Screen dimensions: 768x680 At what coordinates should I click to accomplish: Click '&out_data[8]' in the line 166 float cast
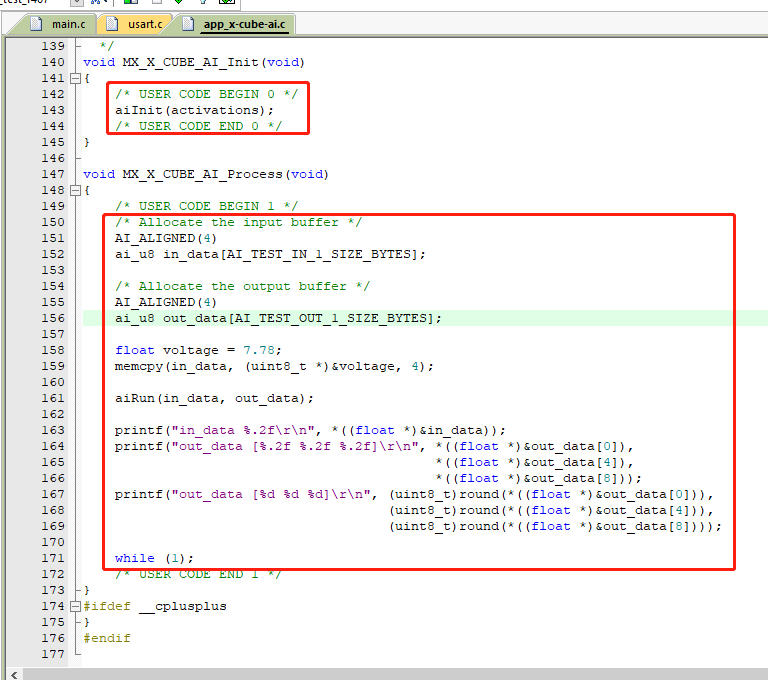click(571, 478)
